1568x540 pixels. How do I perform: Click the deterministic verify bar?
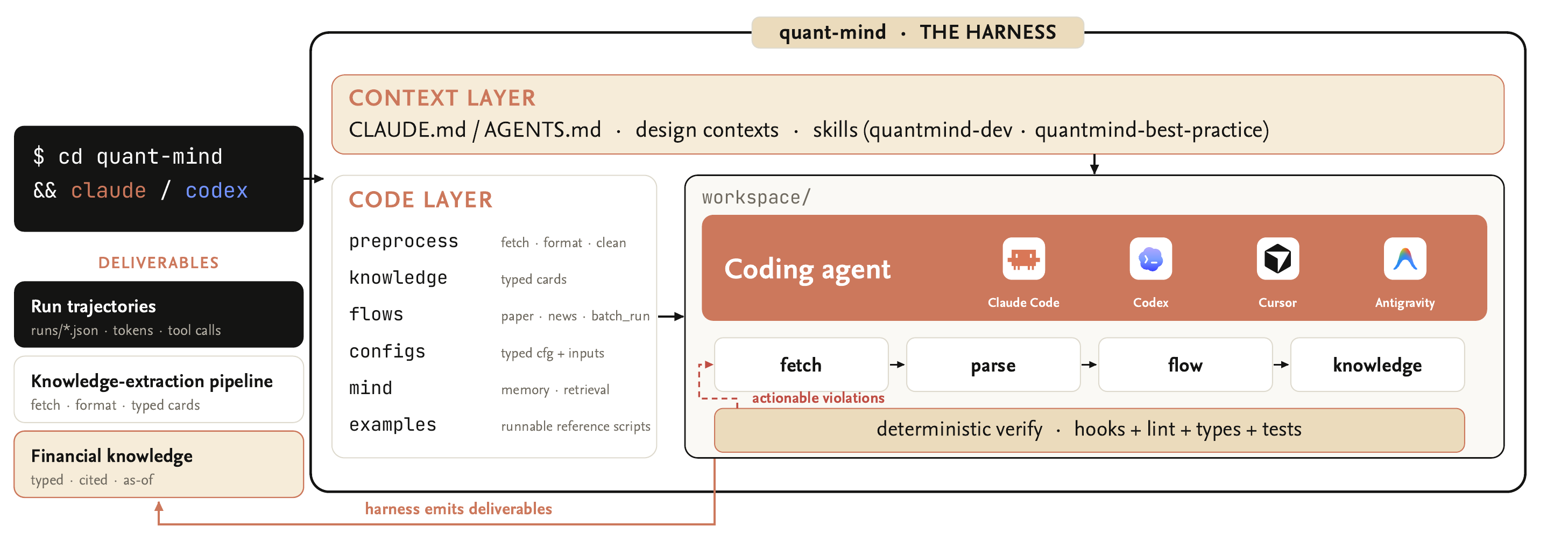click(1089, 430)
